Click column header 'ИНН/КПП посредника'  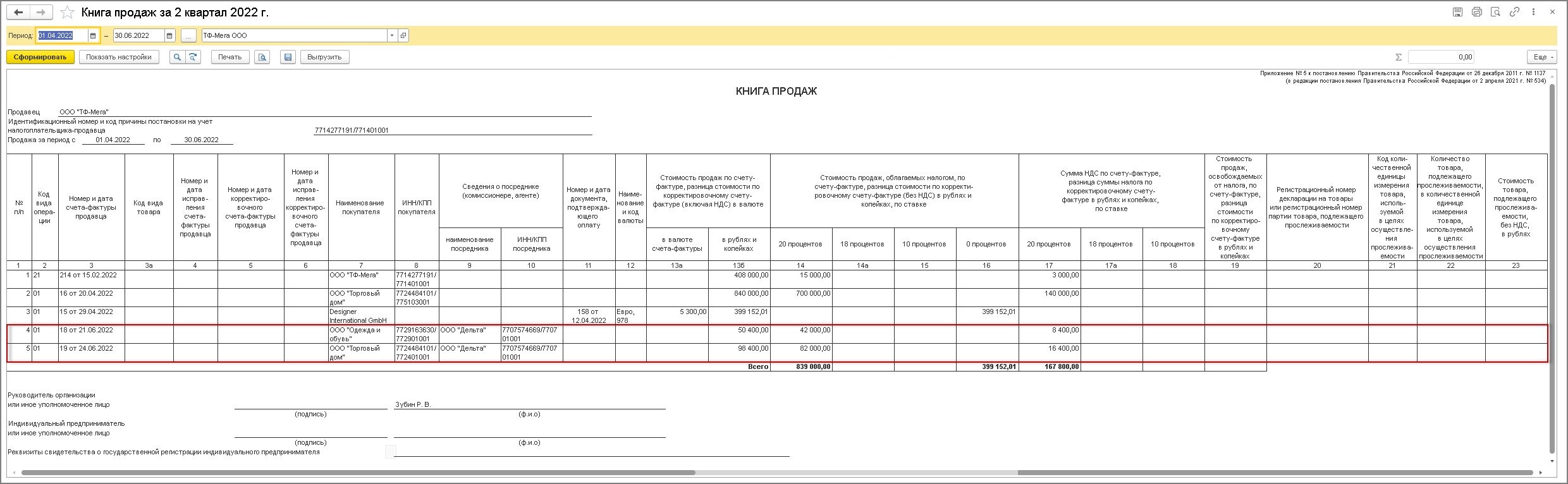coord(532,244)
